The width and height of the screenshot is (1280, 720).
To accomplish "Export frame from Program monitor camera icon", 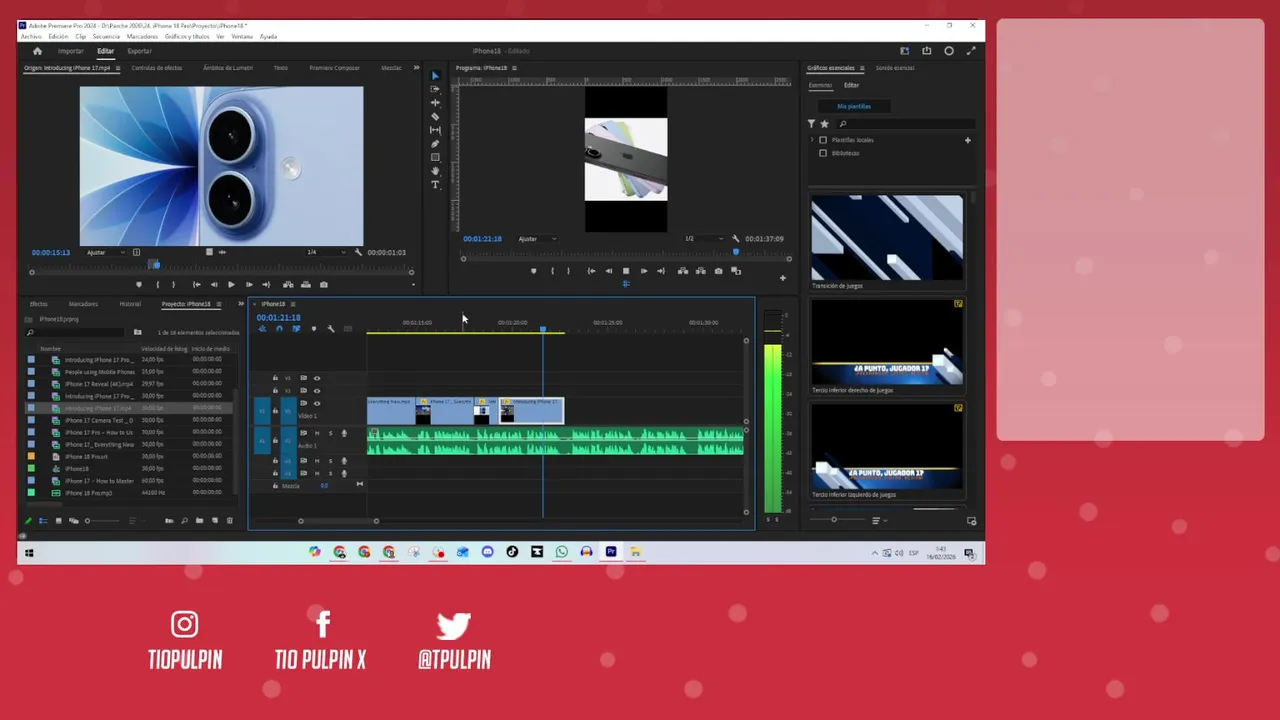I will click(x=718, y=271).
